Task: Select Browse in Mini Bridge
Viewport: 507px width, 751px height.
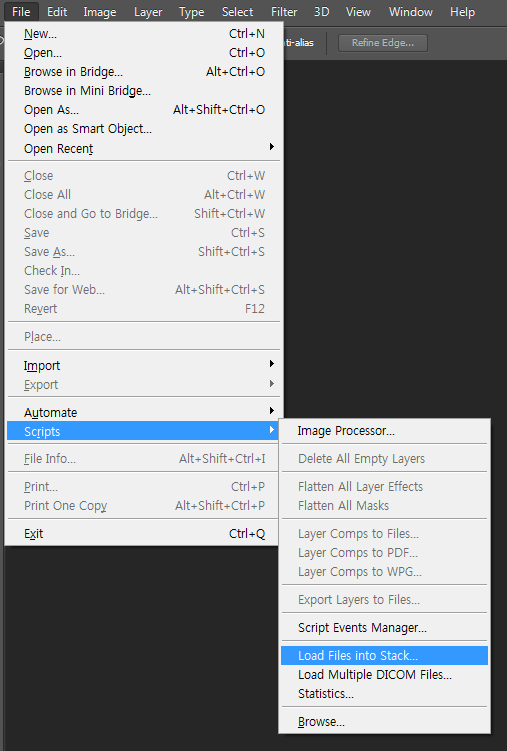Action: (143, 91)
